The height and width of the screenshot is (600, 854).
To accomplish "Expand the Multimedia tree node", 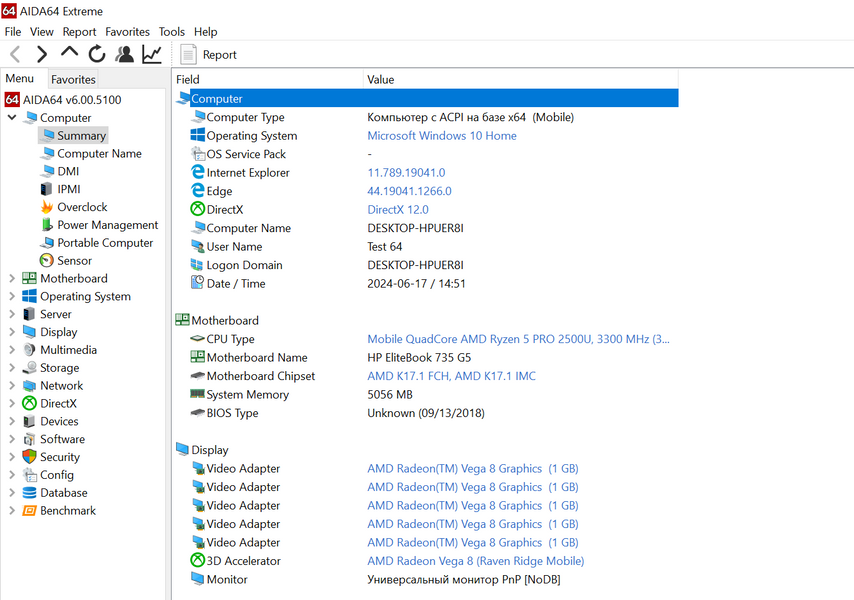I will click(x=11, y=350).
